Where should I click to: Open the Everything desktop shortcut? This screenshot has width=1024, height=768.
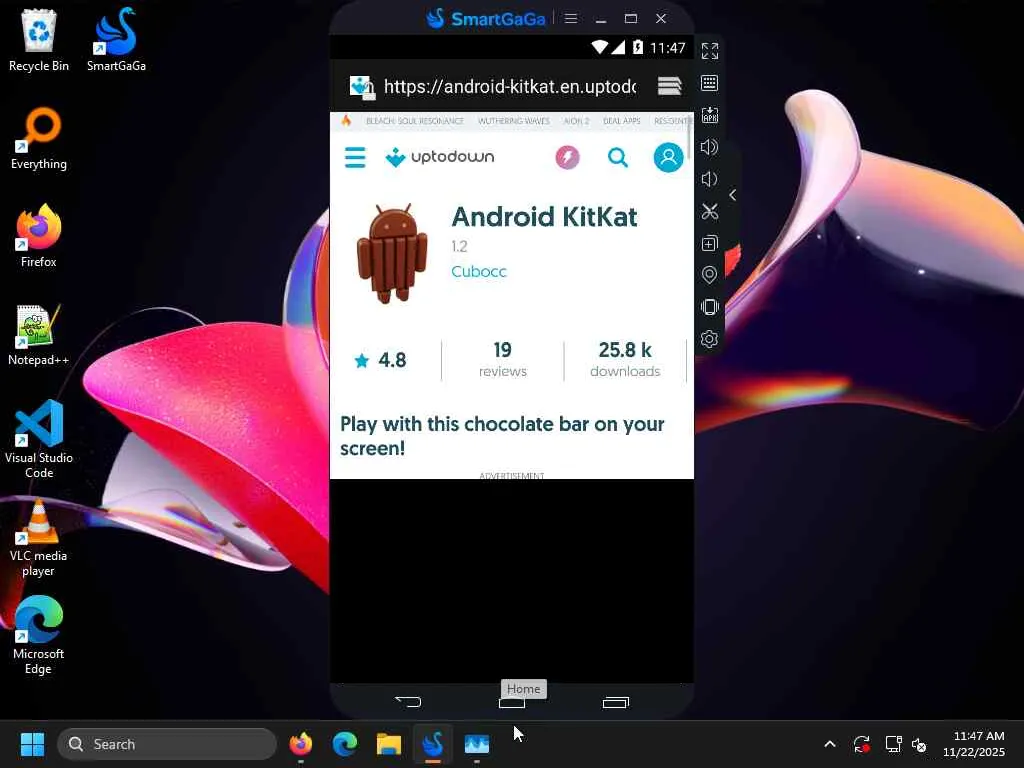(x=39, y=138)
